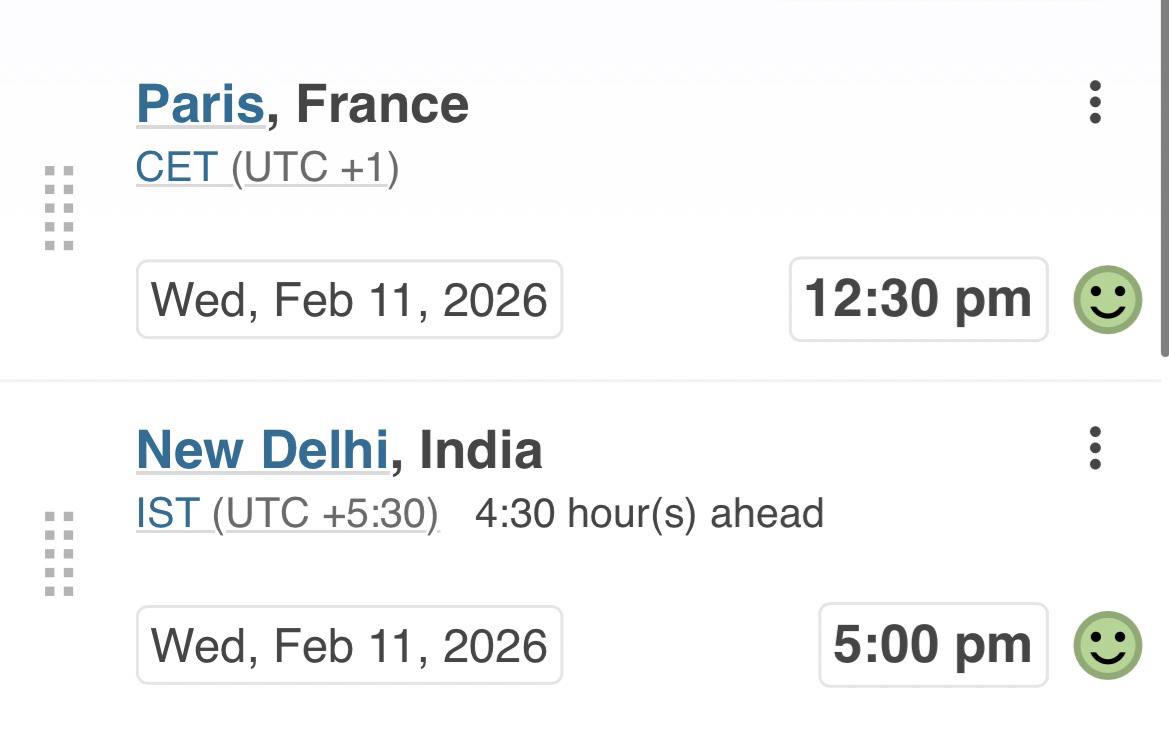Select the Paris date field
The height and width of the screenshot is (738, 1169).
349,300
